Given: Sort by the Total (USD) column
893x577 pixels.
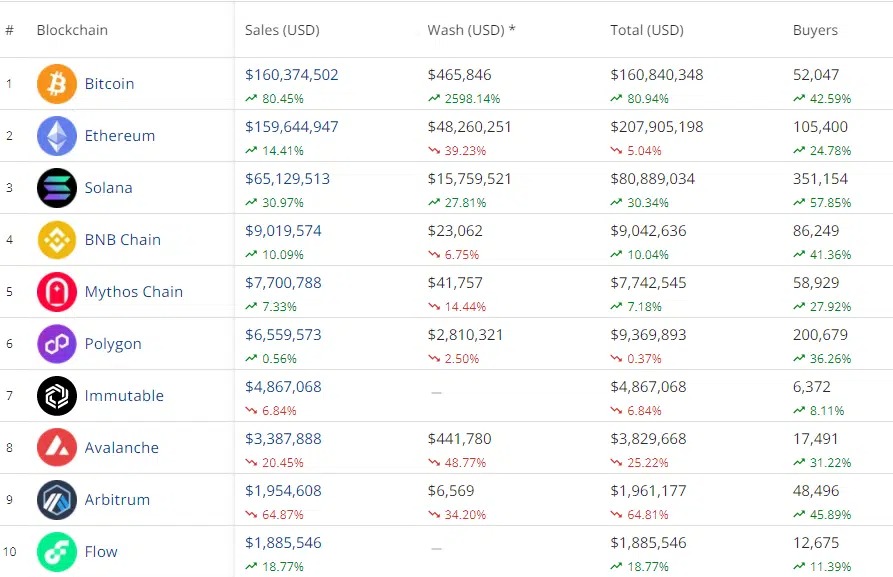Looking at the screenshot, I should point(646,30).
